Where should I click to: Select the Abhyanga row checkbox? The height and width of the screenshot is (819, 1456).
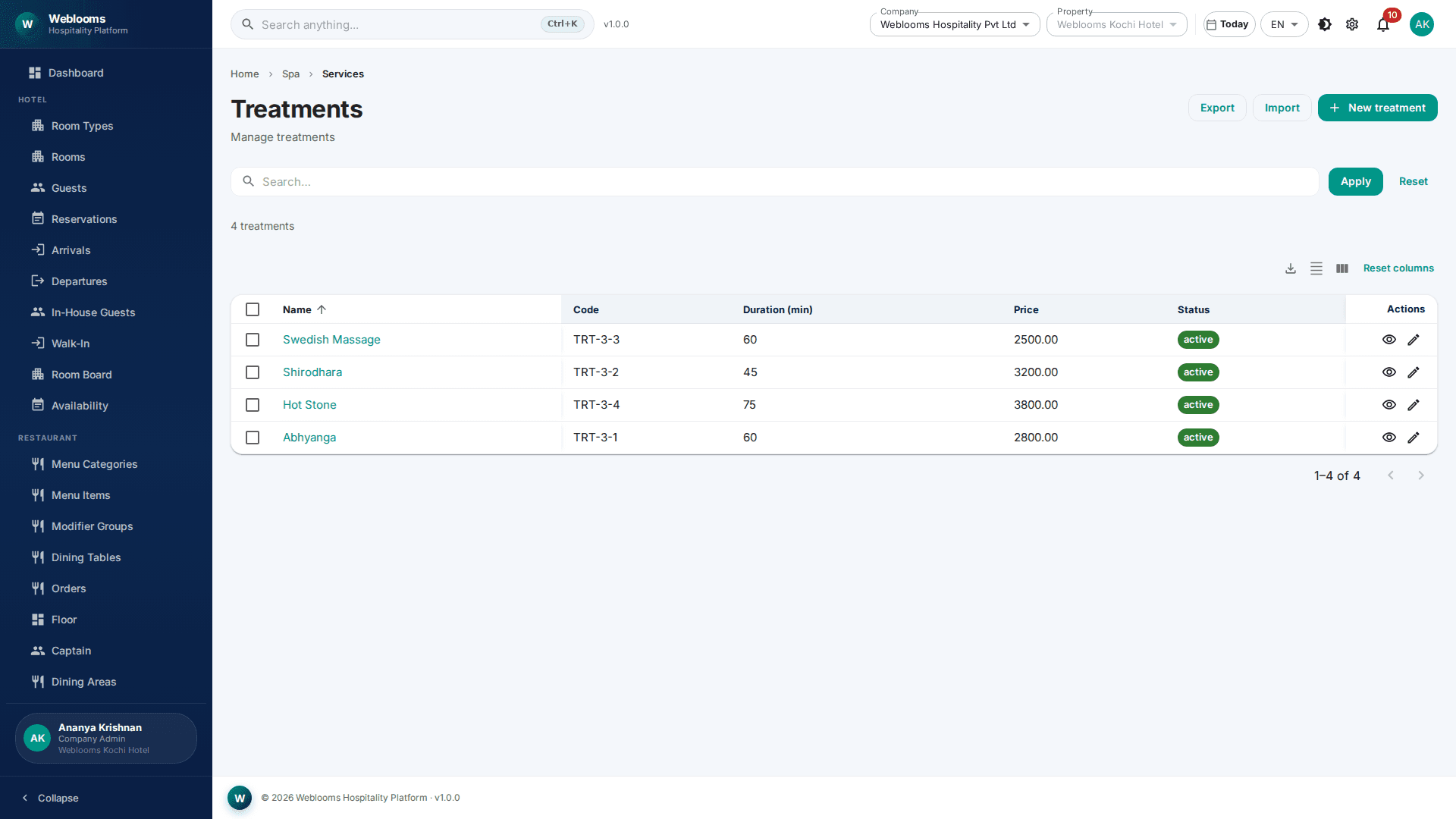click(253, 438)
